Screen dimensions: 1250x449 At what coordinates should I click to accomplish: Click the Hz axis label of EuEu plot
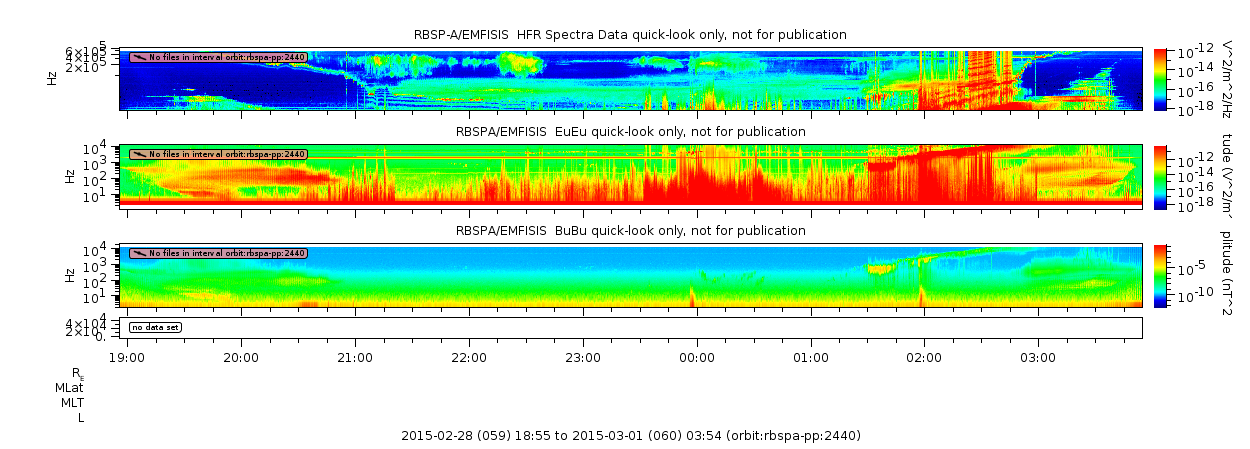69,176
